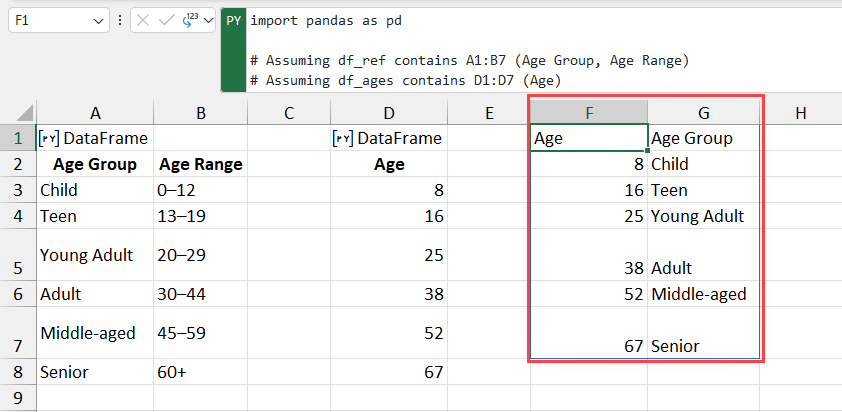The width and height of the screenshot is (842, 412).
Task: Select cell G2 containing 'Child'
Action: 703,164
